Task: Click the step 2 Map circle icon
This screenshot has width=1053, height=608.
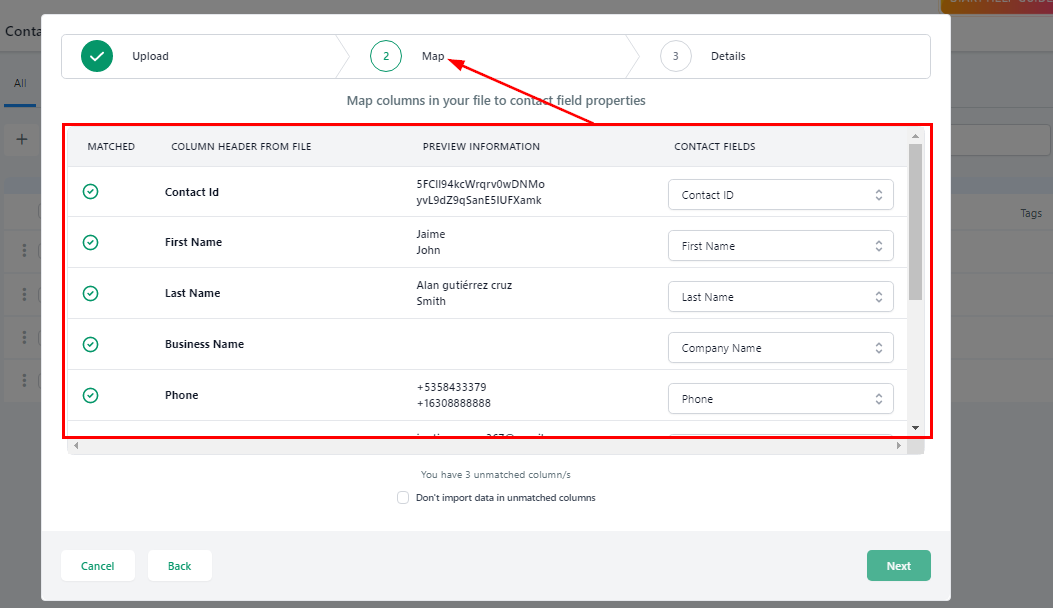Action: tap(386, 57)
